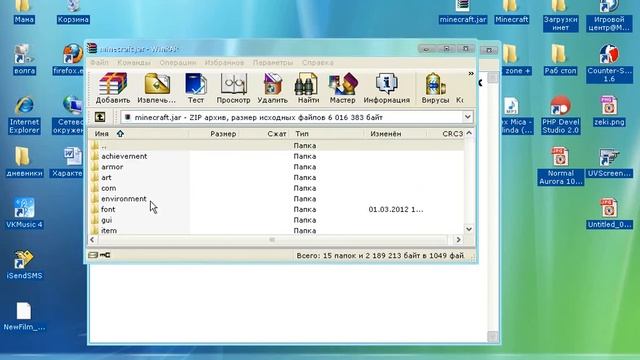Click the font folder's date 01.03.2012
Viewport: 640px width, 360px height.
tap(396, 209)
